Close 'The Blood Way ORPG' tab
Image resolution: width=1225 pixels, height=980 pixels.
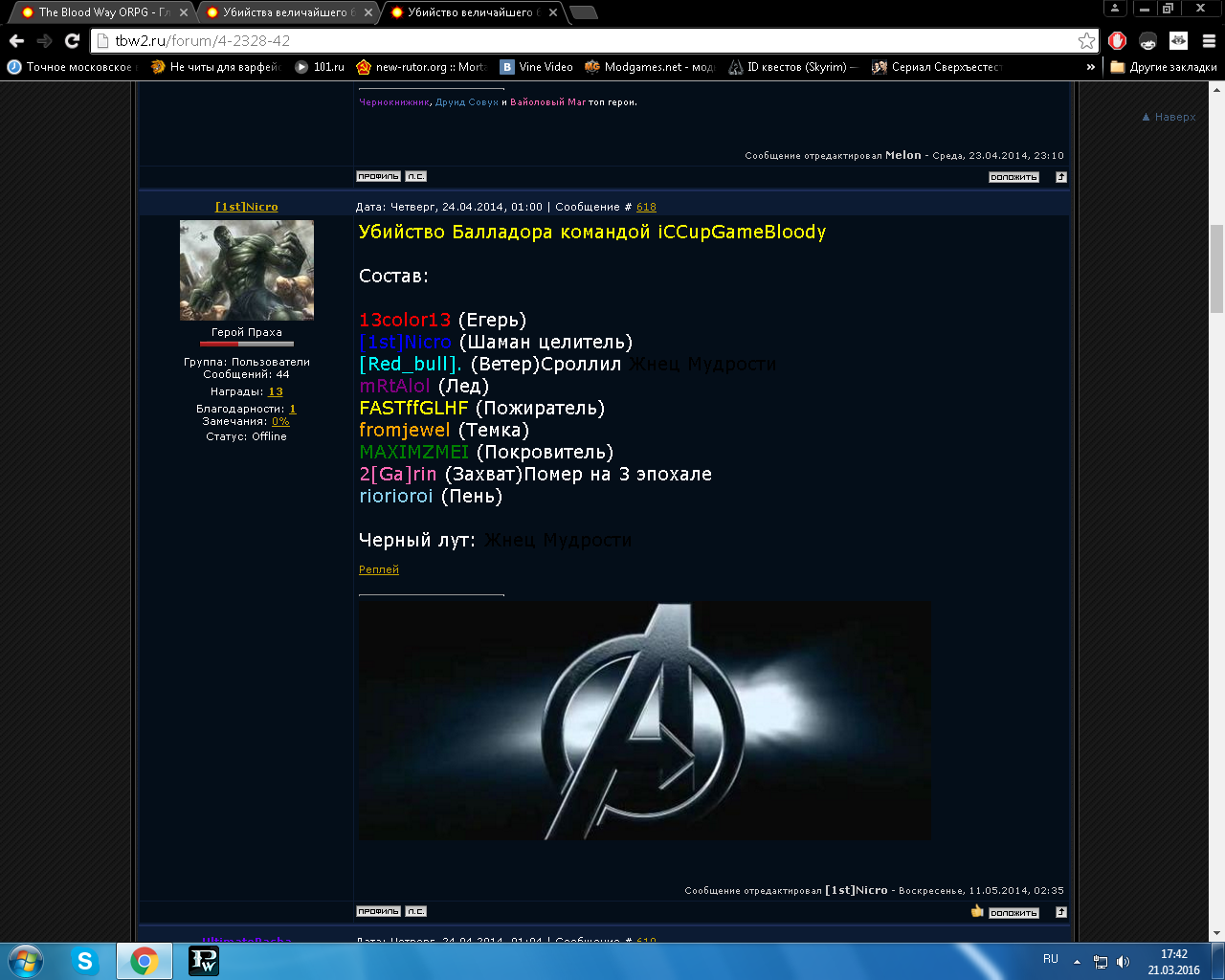click(184, 12)
